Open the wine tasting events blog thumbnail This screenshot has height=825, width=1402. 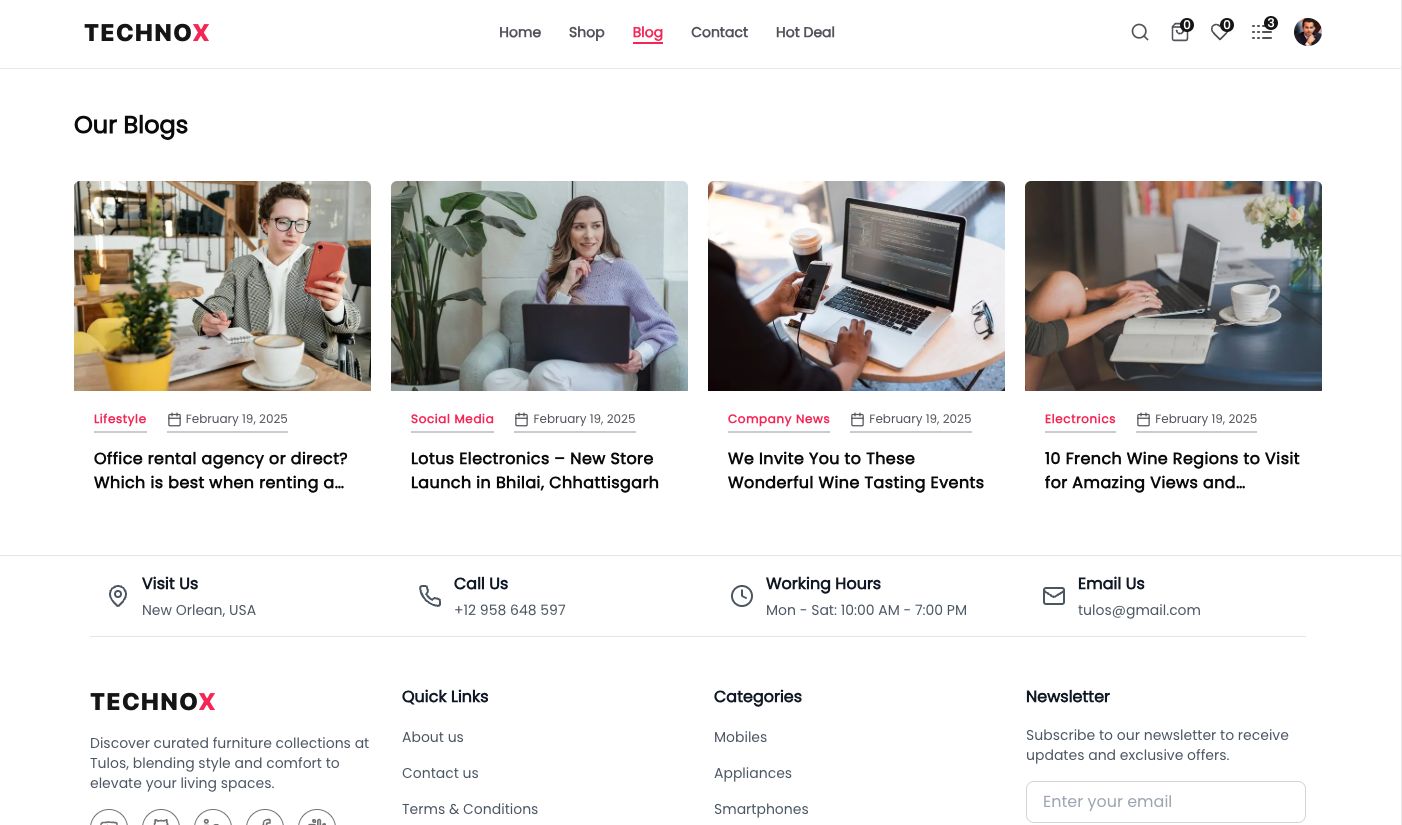coord(856,286)
